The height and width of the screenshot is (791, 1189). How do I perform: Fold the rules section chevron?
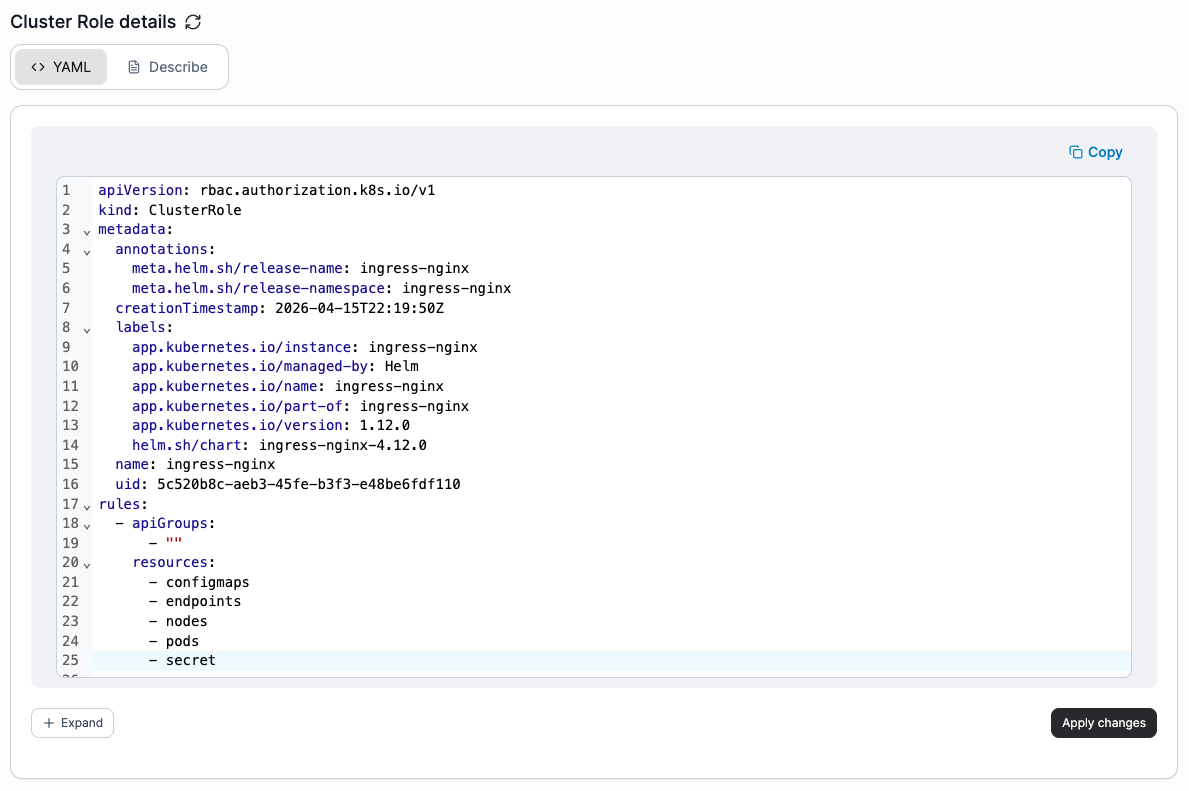[x=87, y=507]
